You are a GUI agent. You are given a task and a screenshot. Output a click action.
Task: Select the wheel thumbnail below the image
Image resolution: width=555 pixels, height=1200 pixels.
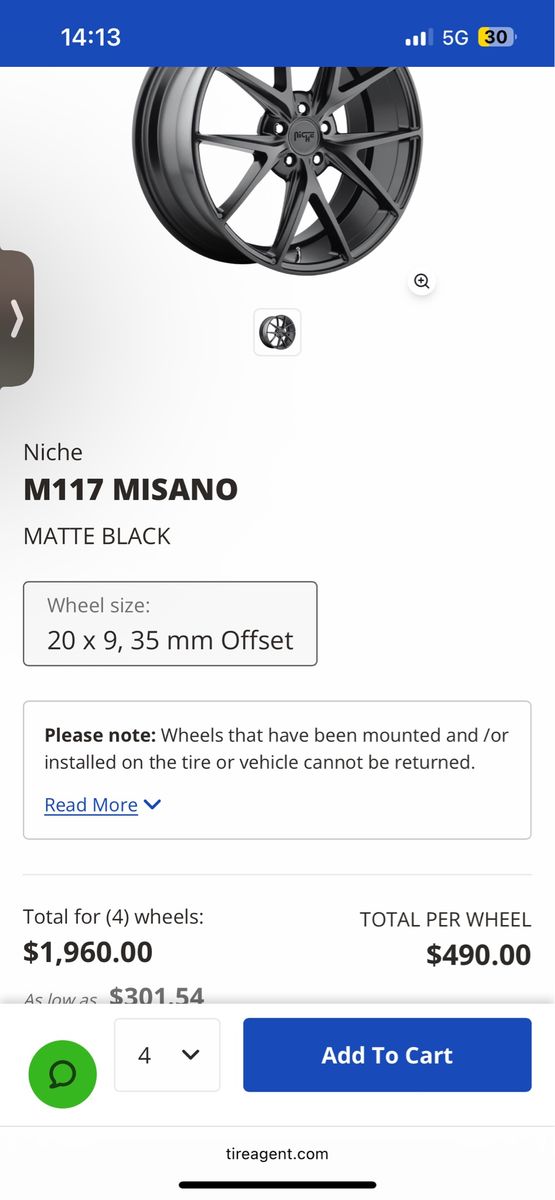tap(277, 332)
